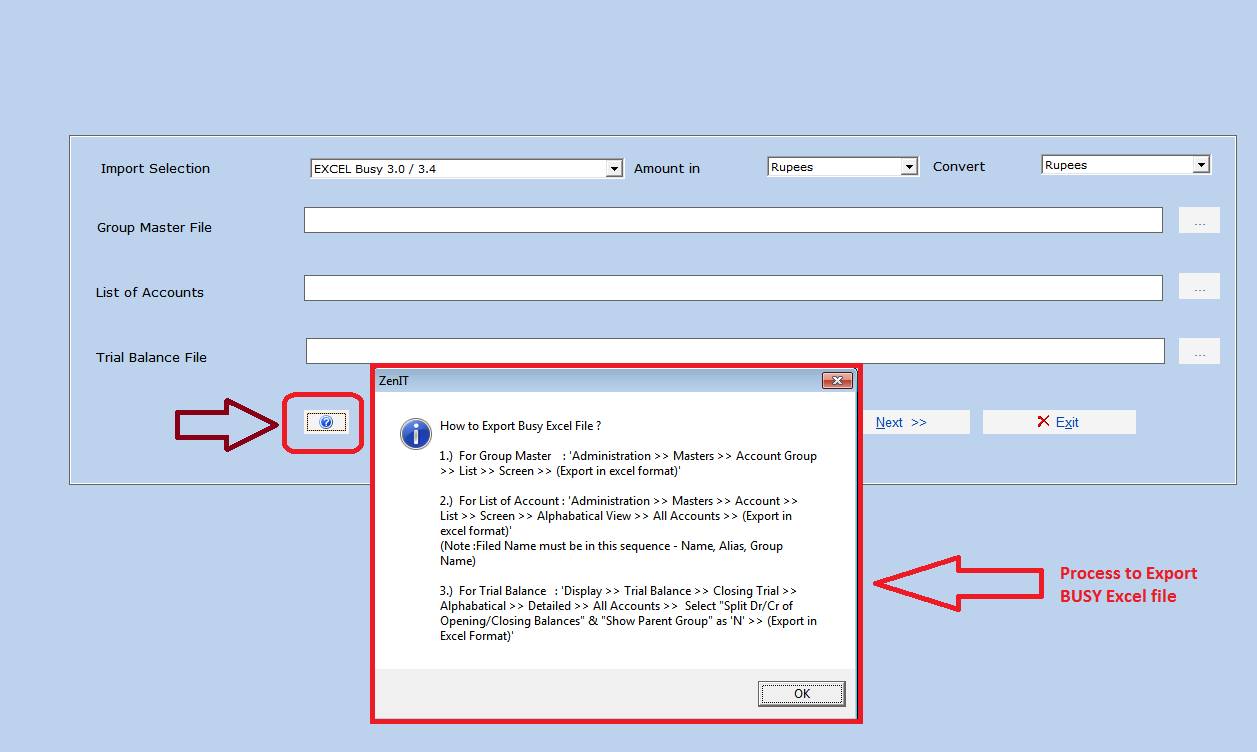Click the 'Import Selection' label
Screen dimensions: 1257x752
click(x=155, y=169)
